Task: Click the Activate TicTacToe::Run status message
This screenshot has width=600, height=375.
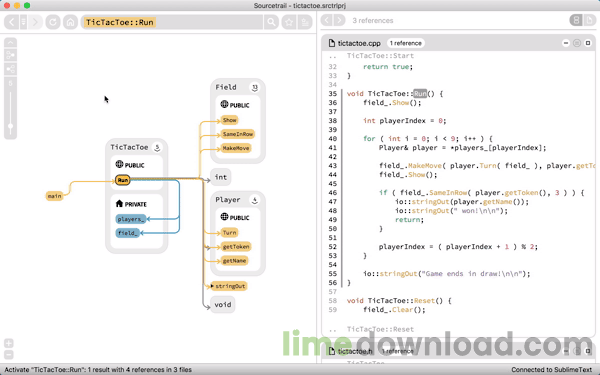Action: (98, 370)
